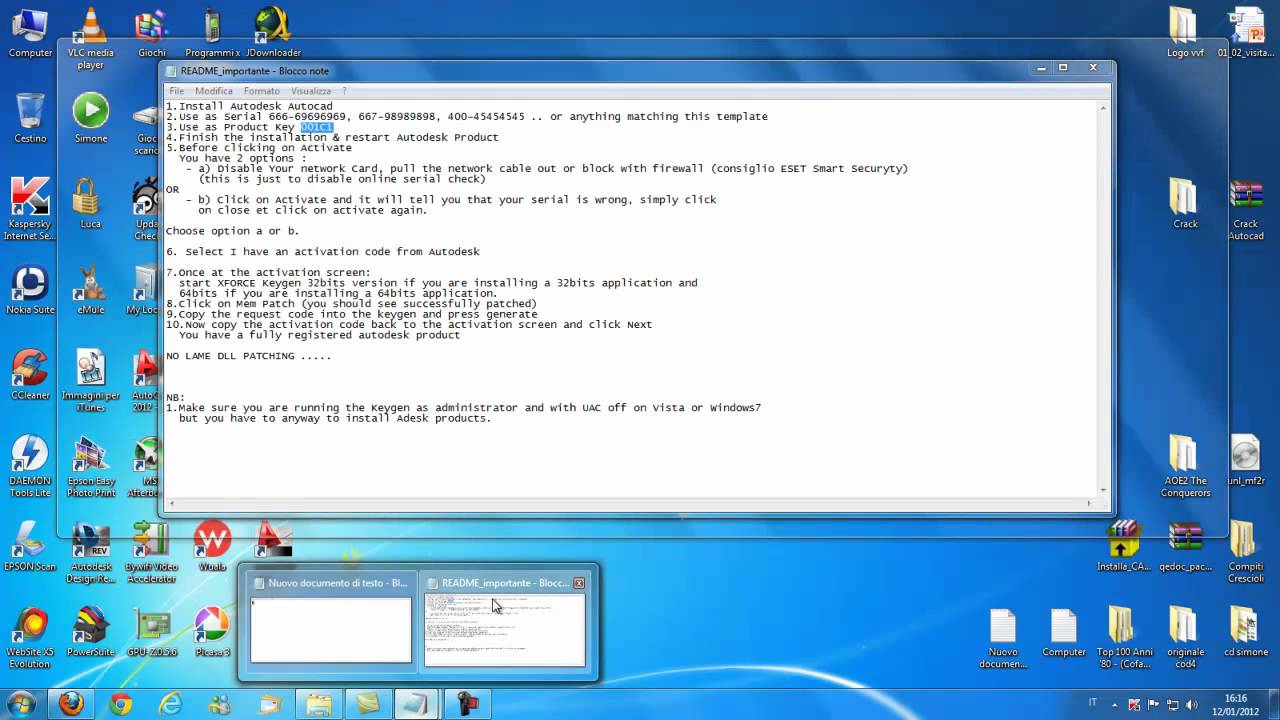The image size is (1280, 720).
Task: Launch Nokia Suite desktop shortcut
Action: coord(30,290)
